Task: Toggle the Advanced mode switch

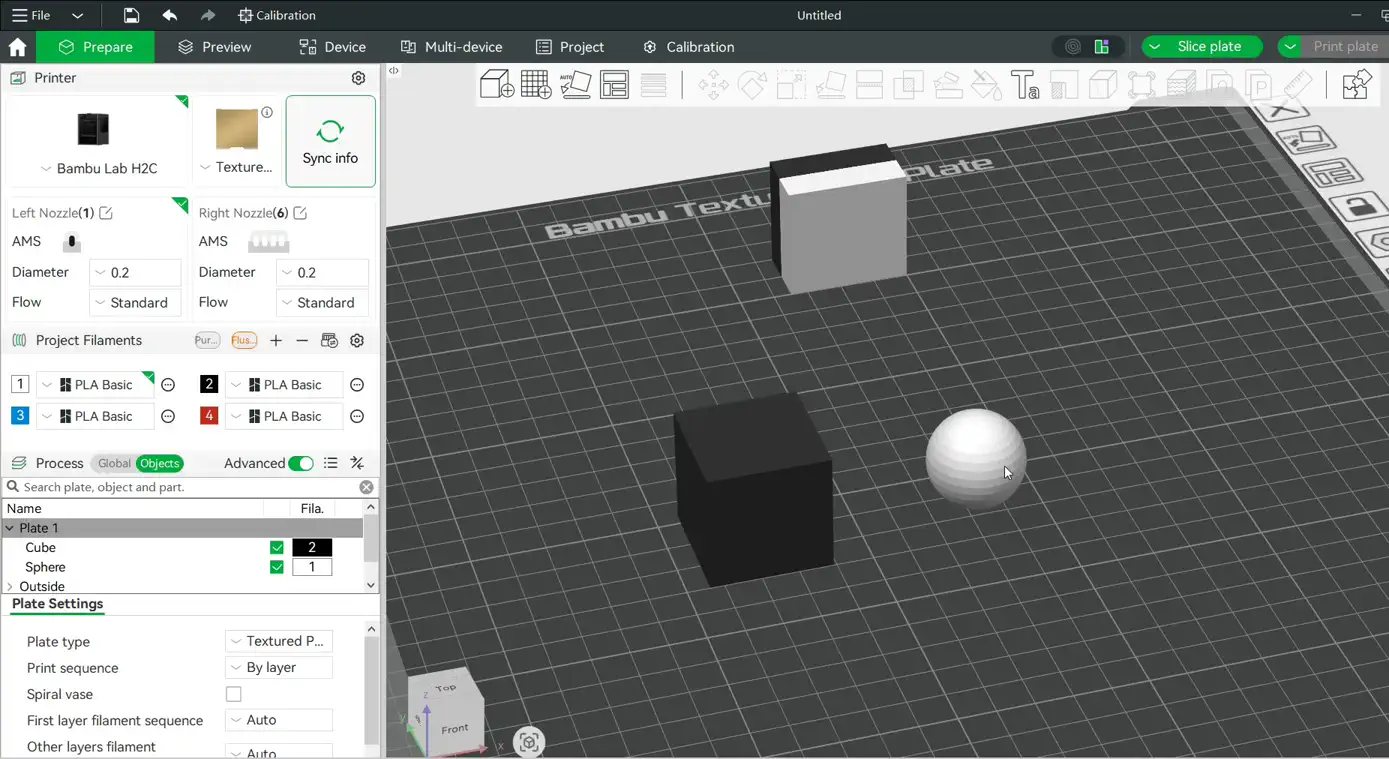Action: (x=301, y=463)
